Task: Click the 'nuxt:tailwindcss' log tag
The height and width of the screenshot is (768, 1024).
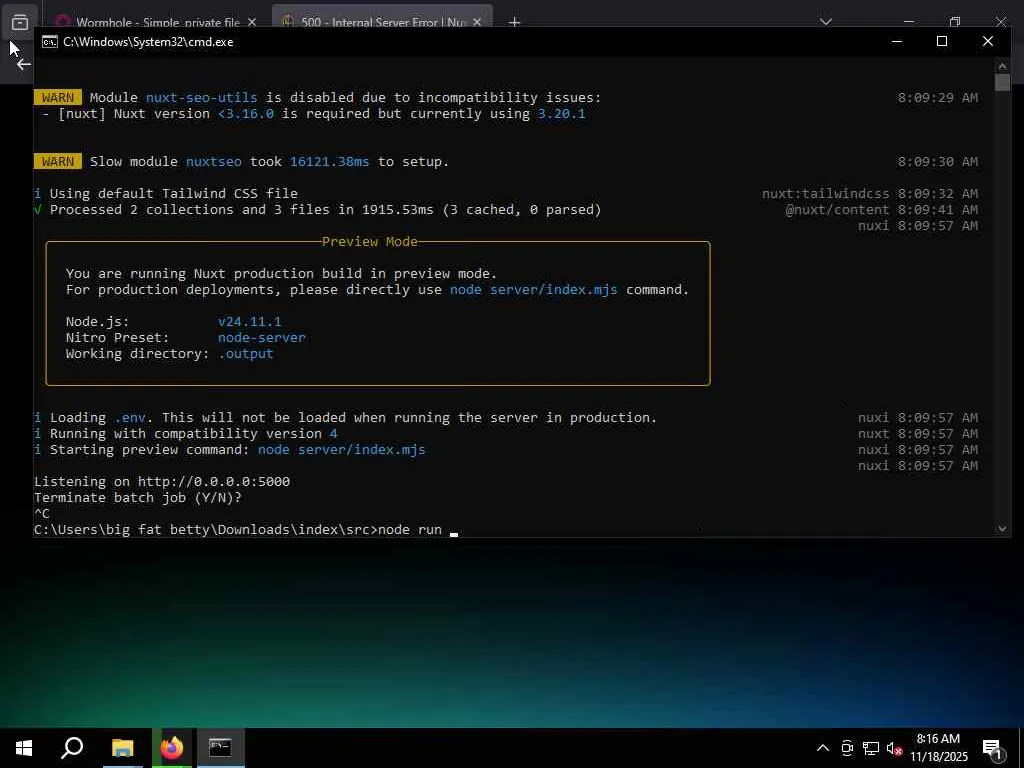Action: click(825, 193)
